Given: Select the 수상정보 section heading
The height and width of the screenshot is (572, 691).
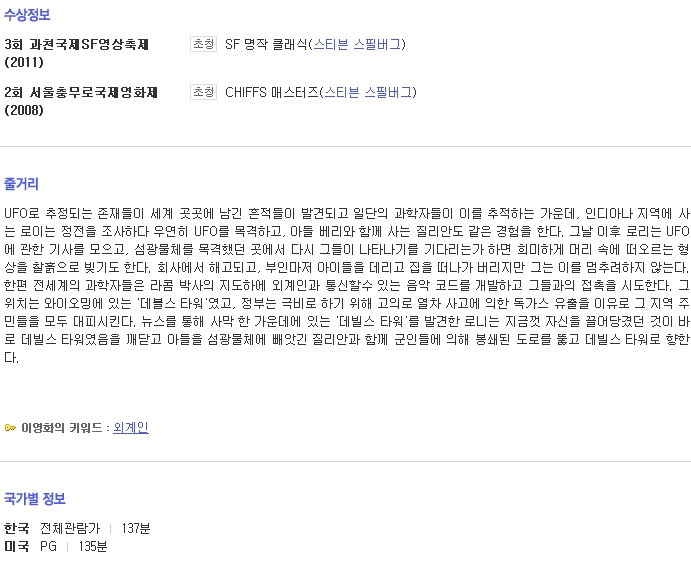Looking at the screenshot, I should point(27,15).
